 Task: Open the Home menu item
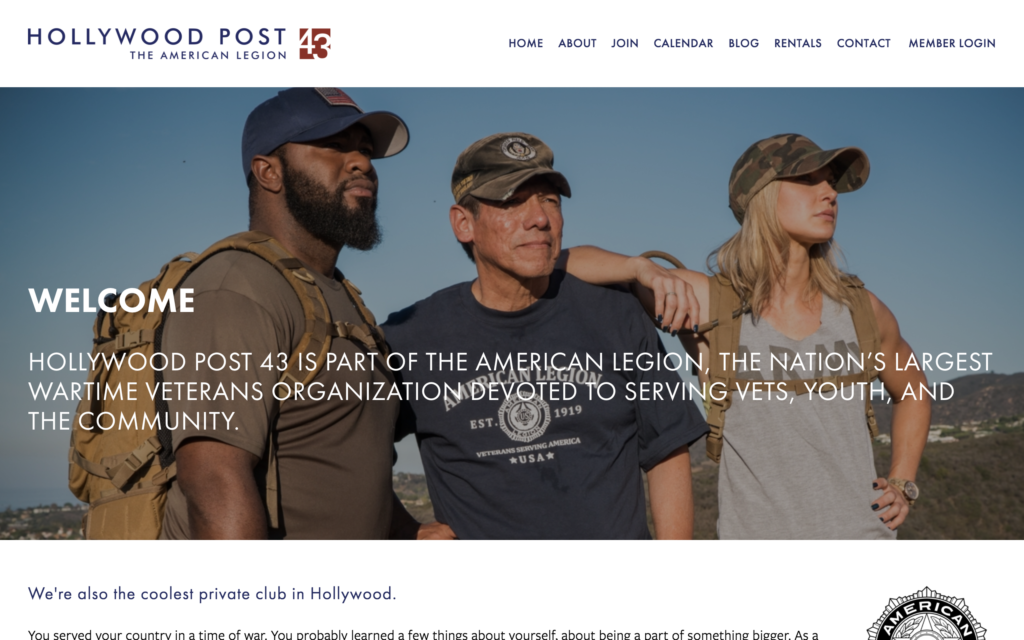526,43
